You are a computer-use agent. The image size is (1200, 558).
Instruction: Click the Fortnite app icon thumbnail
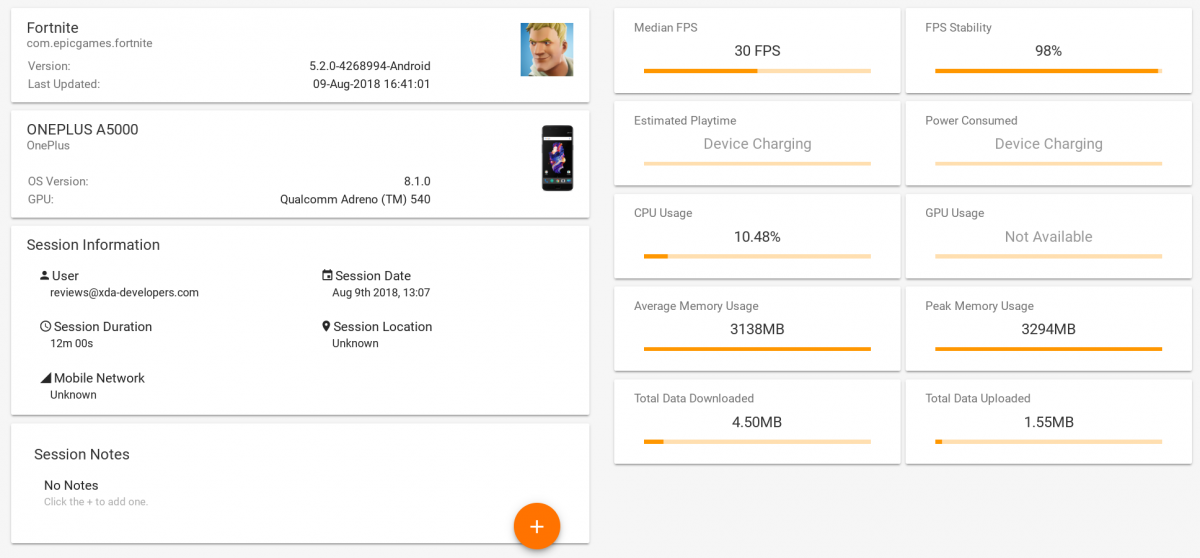click(x=547, y=50)
